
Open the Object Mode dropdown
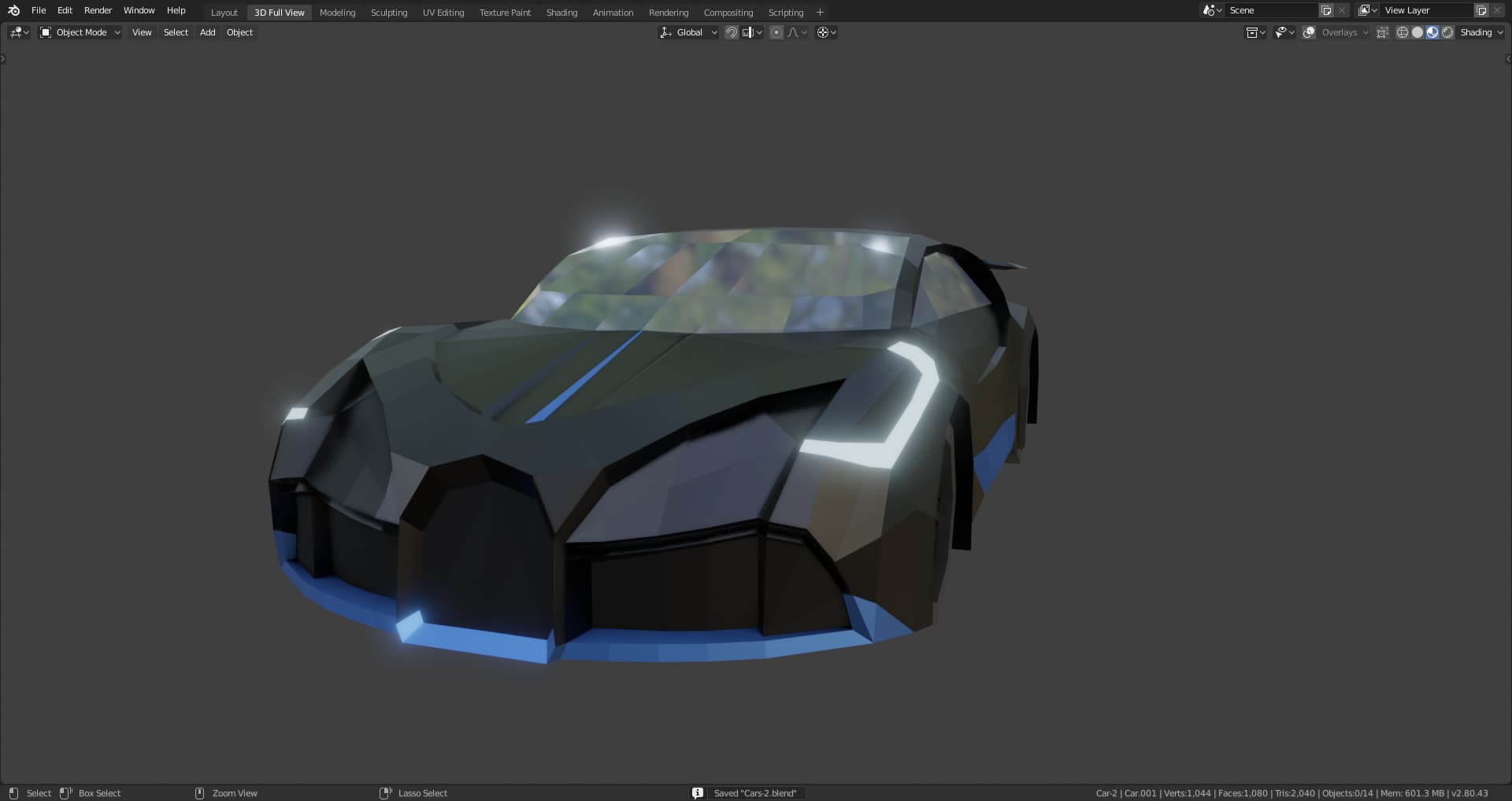pos(80,32)
